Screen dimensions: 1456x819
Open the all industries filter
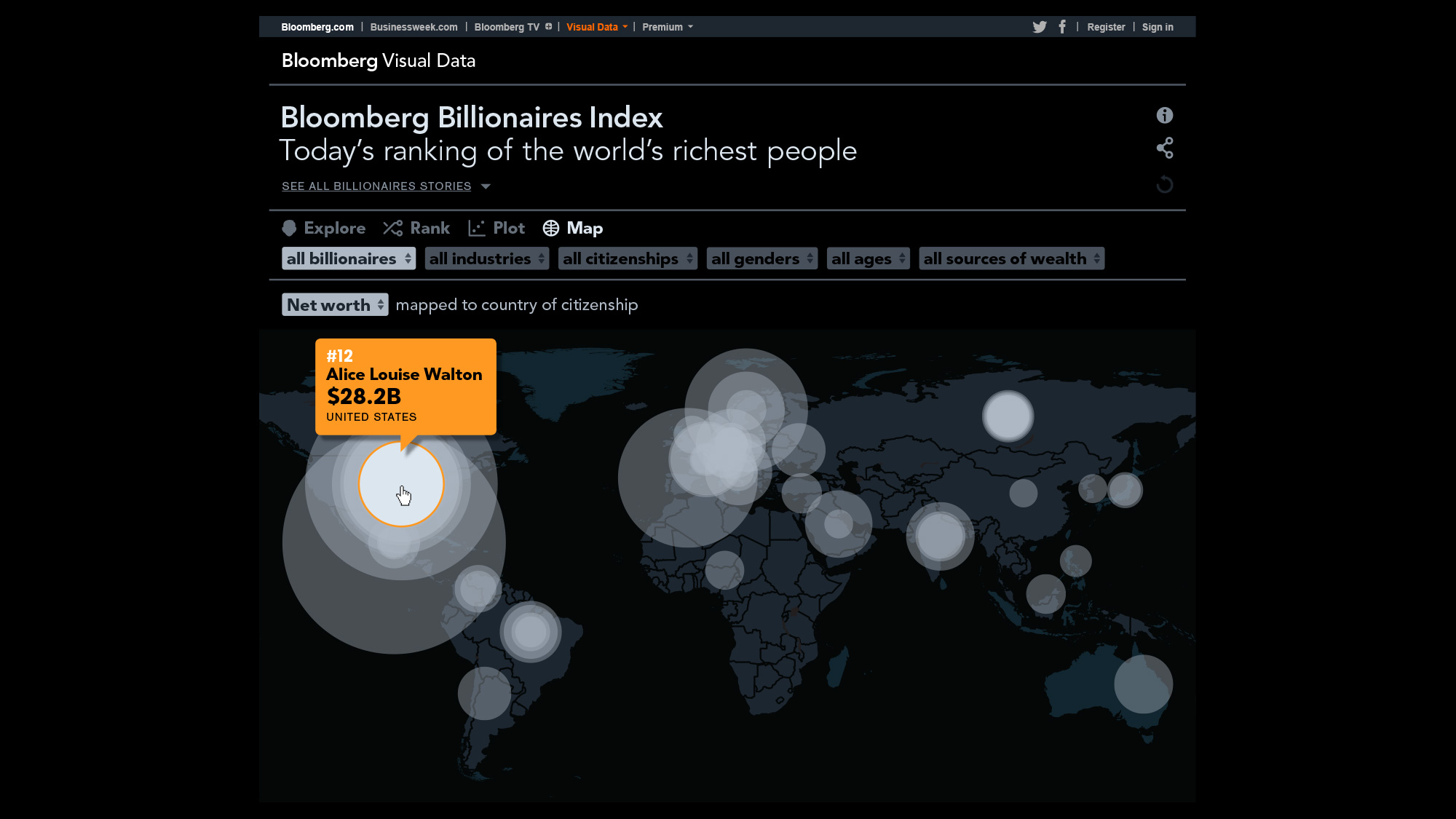486,259
